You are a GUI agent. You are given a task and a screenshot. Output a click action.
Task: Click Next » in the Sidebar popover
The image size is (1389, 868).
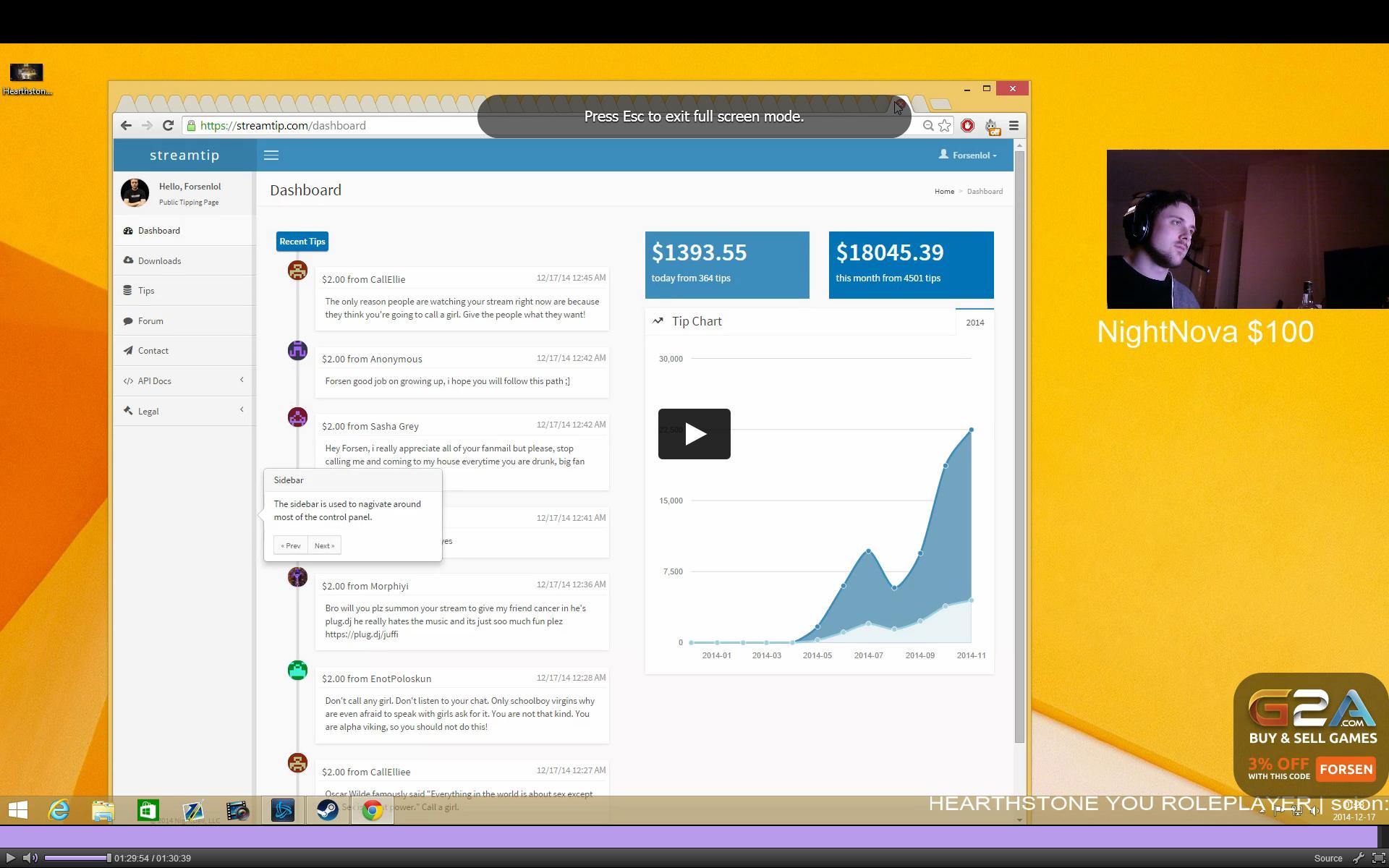[325, 545]
